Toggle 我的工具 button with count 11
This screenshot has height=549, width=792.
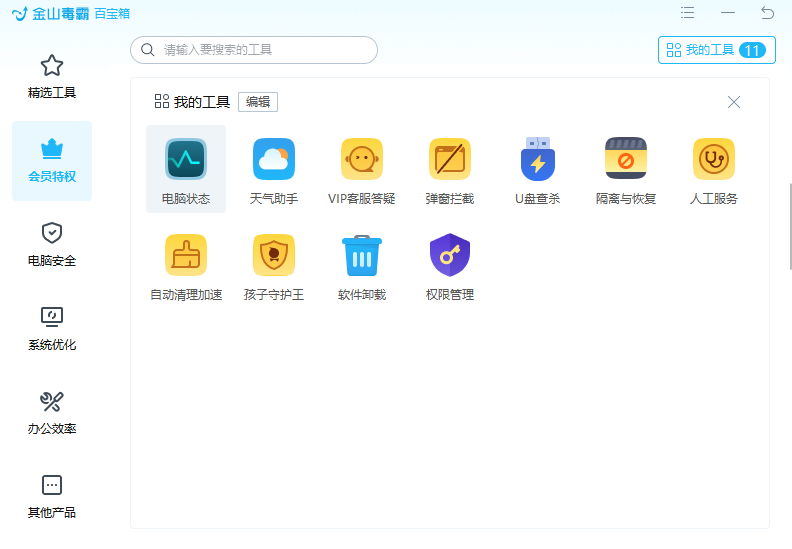tap(716, 50)
